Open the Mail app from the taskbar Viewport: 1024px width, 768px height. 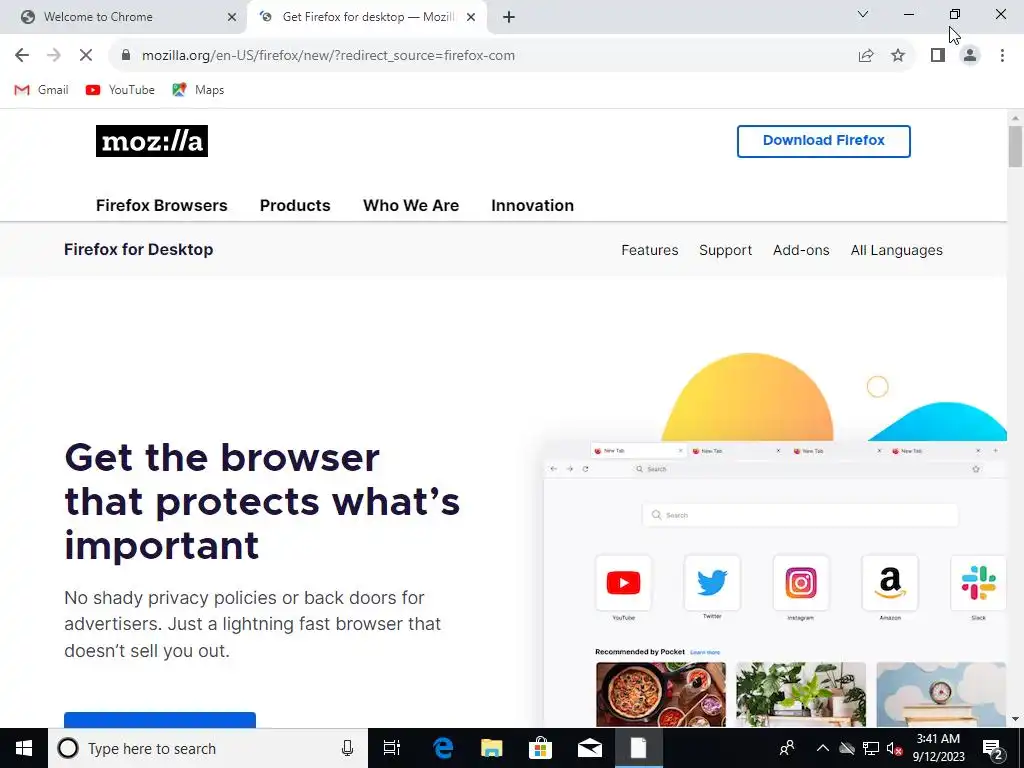[590, 748]
